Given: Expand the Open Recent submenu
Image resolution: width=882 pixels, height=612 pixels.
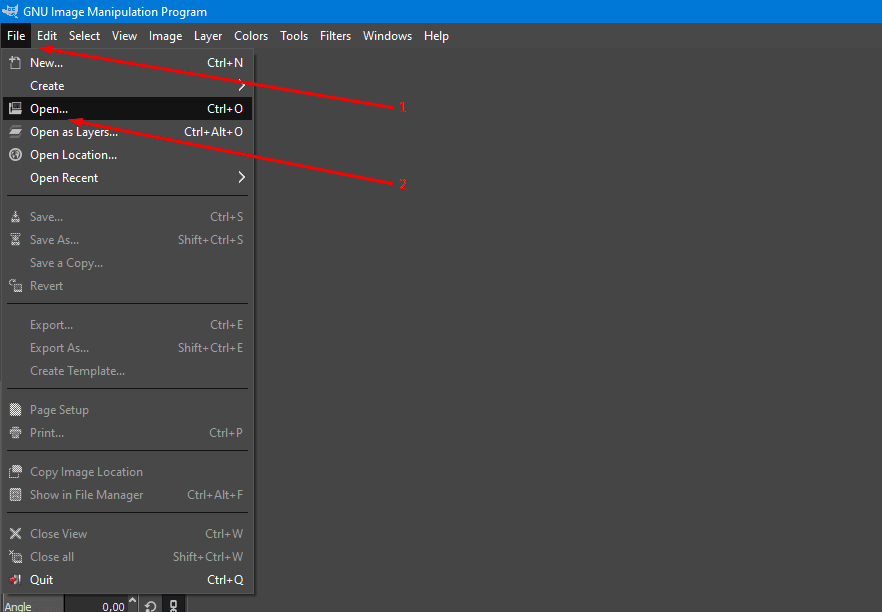Looking at the screenshot, I should 127,178.
